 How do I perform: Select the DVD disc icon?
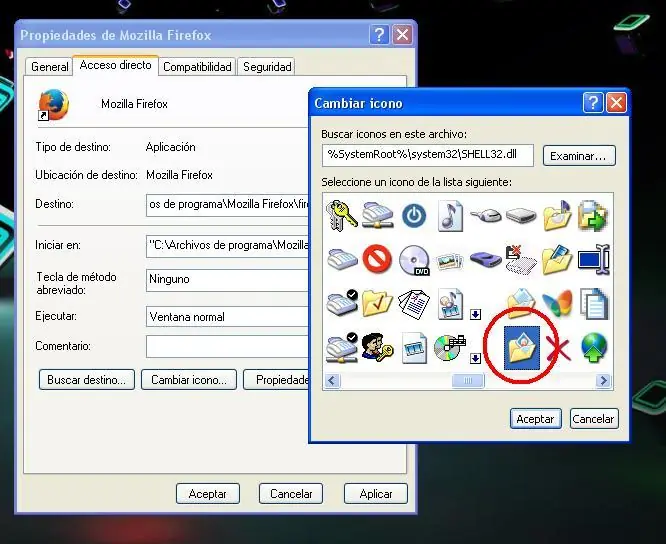(x=414, y=260)
